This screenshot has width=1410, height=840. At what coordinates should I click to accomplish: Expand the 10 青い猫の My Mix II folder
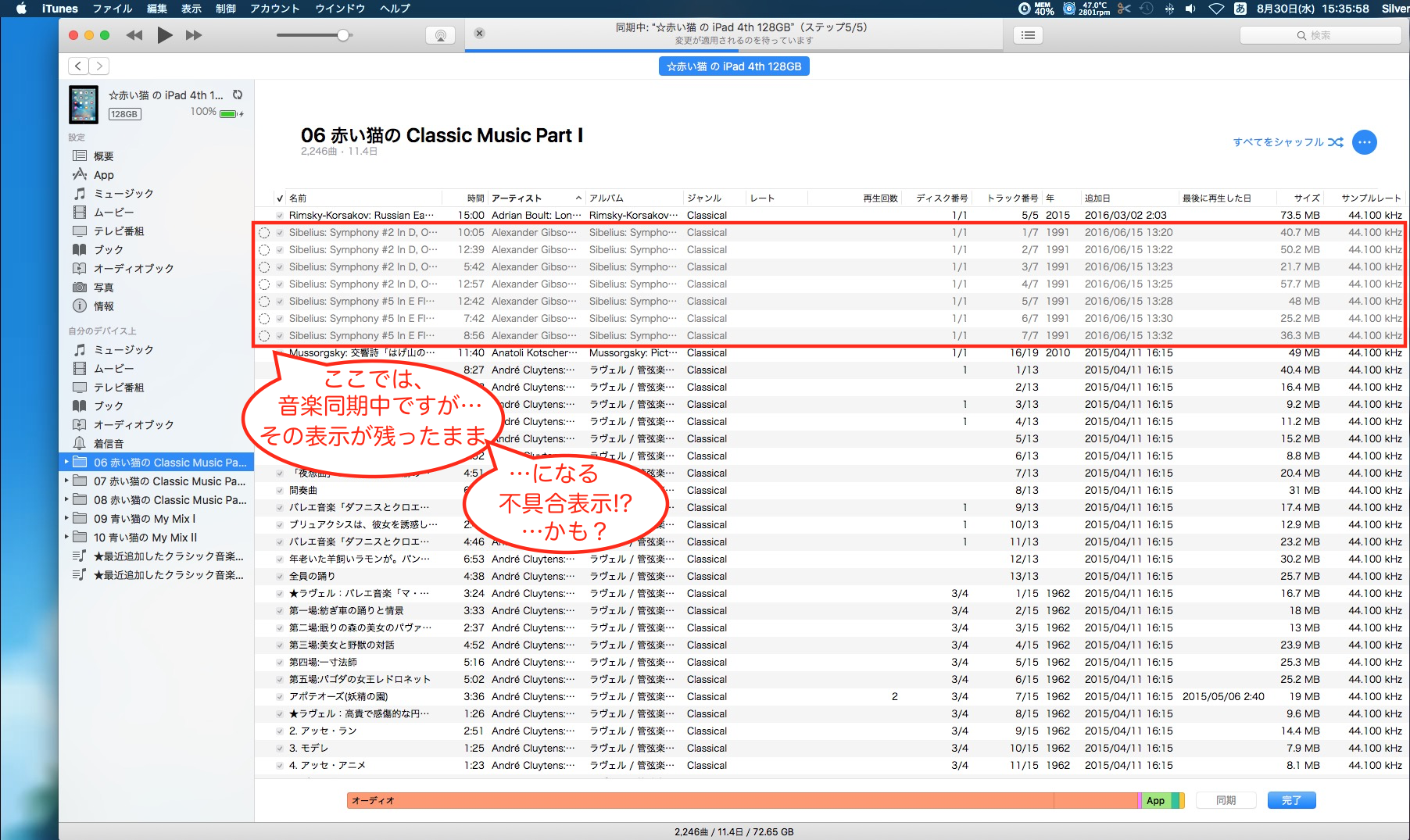66,538
